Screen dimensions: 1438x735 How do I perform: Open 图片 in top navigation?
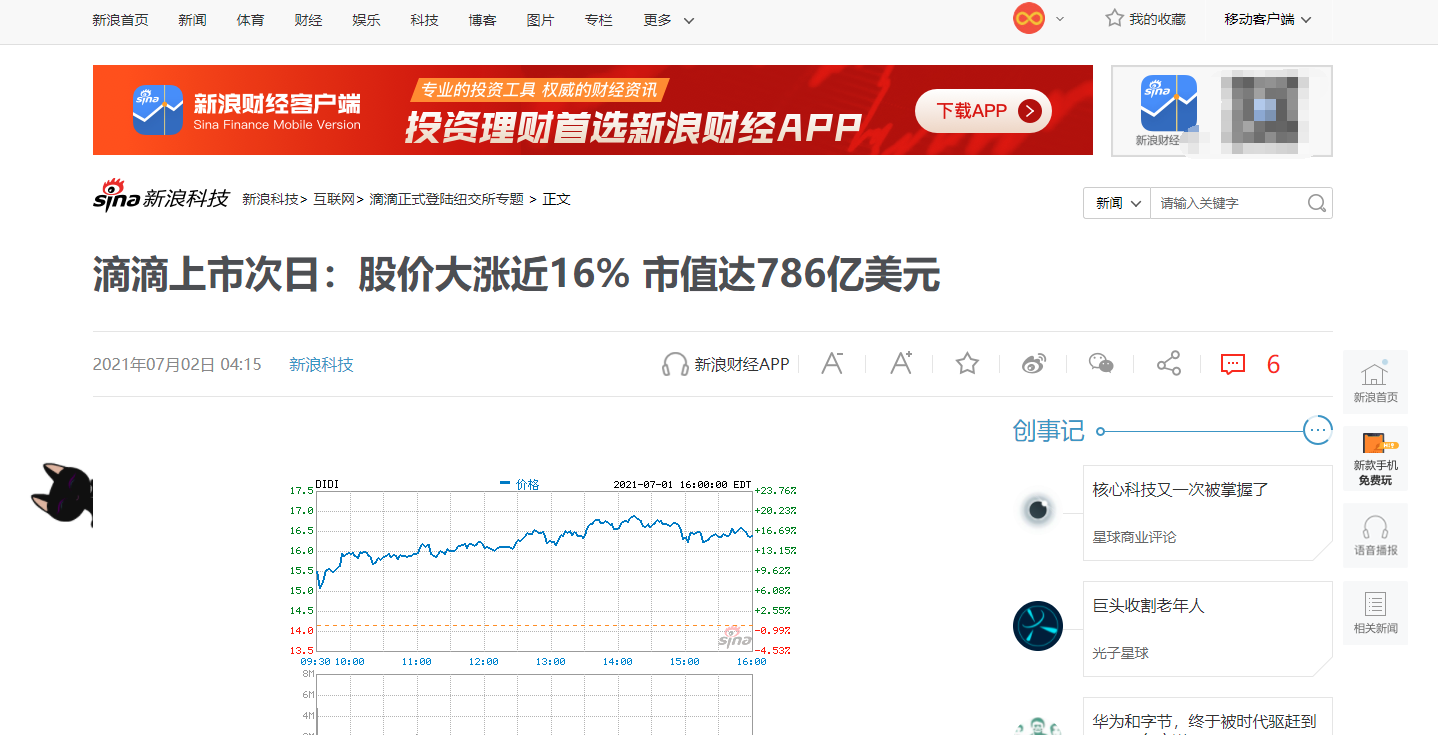540,20
